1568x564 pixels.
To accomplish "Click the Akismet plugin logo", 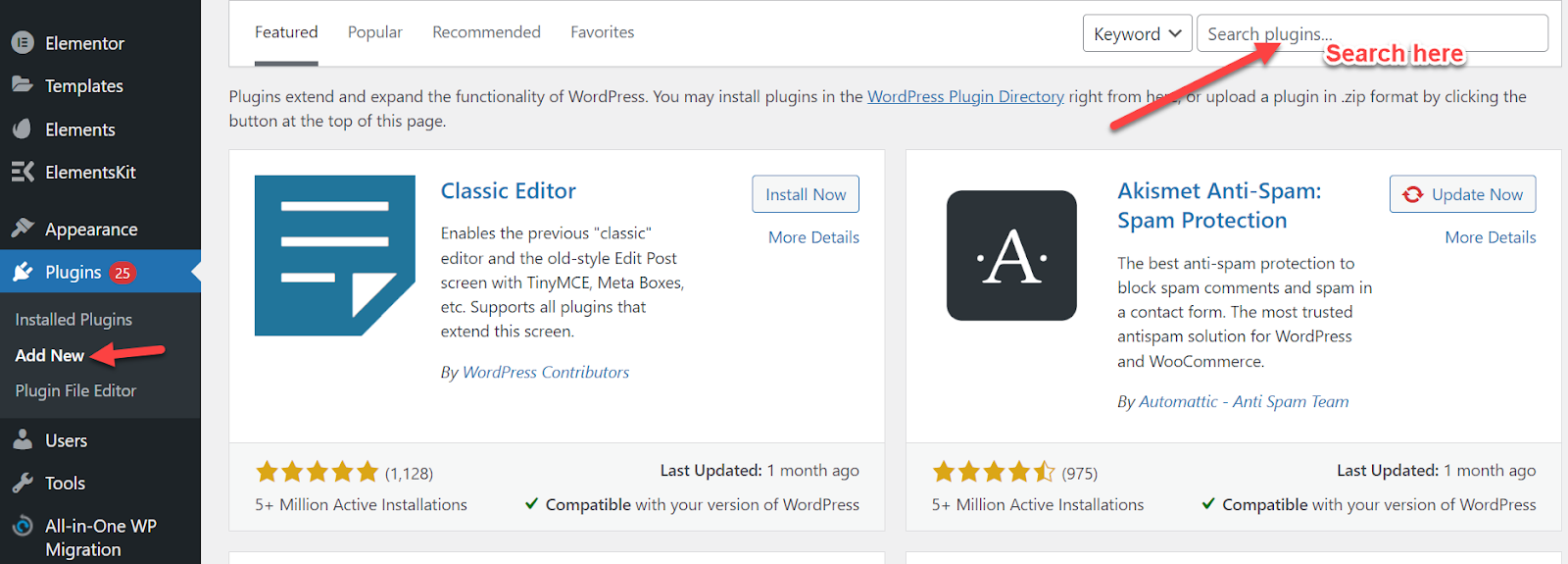I will [1011, 255].
